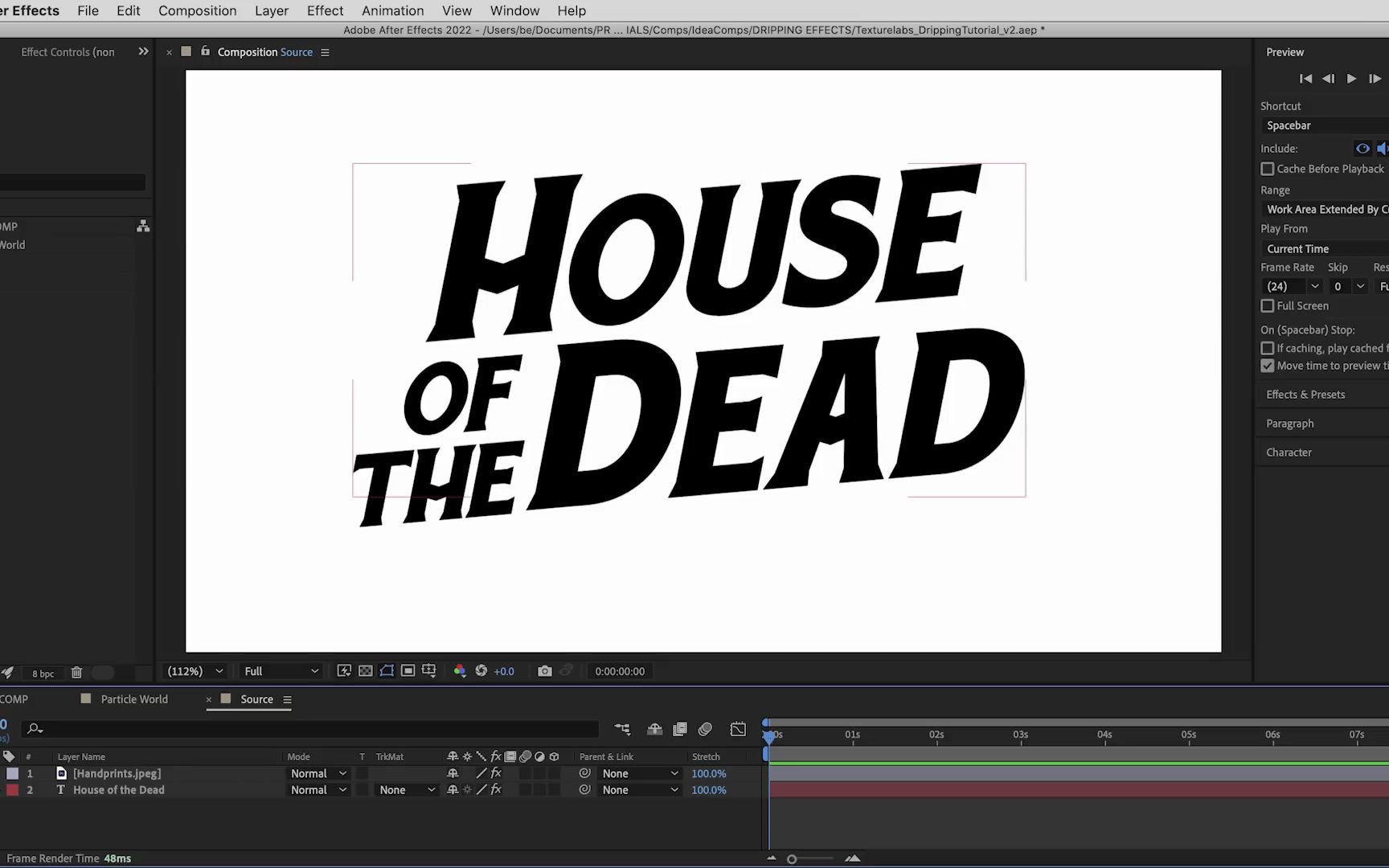Viewport: 1389px width, 868px height.
Task: Open the flowchart icon in Project panel
Action: (x=143, y=226)
